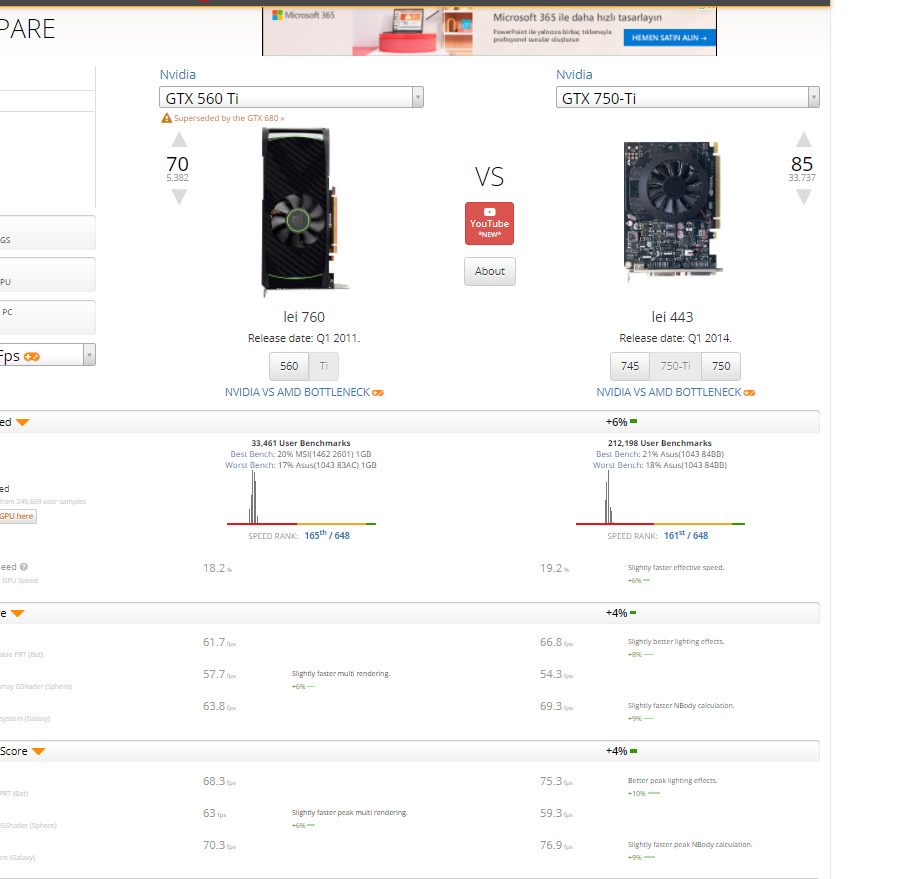The image size is (908, 879).
Task: Select the 745 variant tab
Action: (630, 366)
